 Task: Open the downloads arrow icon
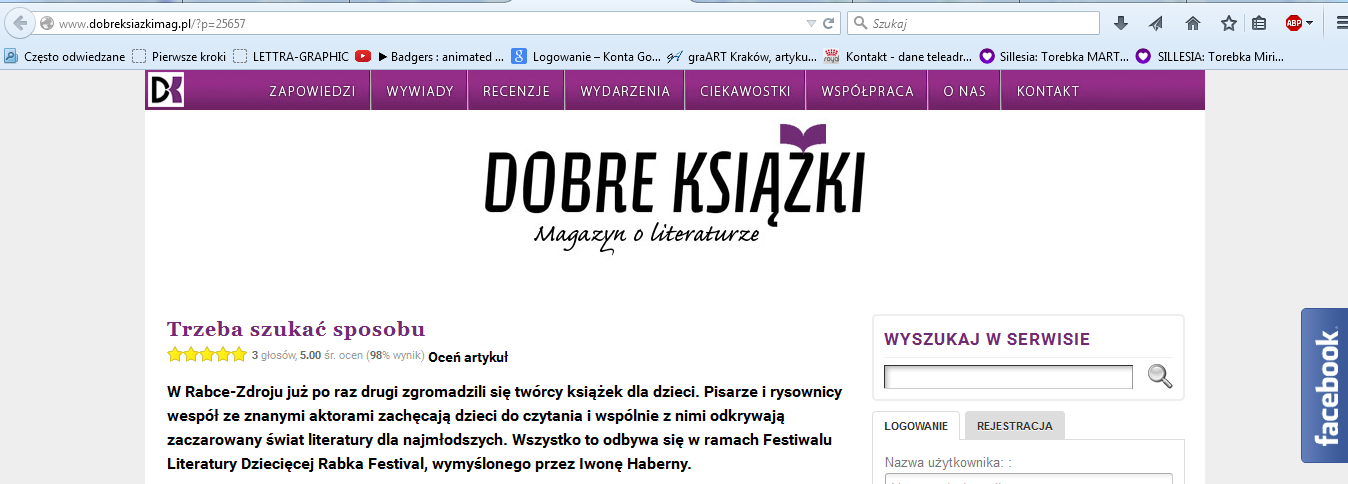(1121, 23)
